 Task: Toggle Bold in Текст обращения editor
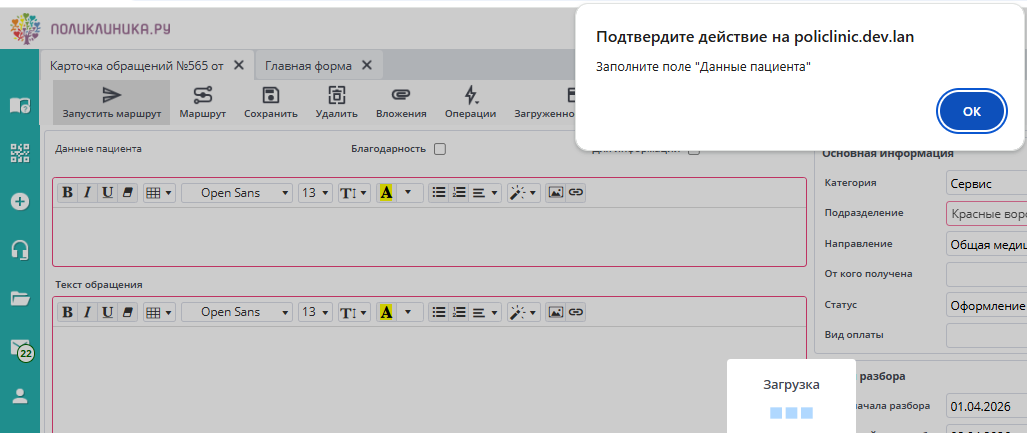[67, 312]
